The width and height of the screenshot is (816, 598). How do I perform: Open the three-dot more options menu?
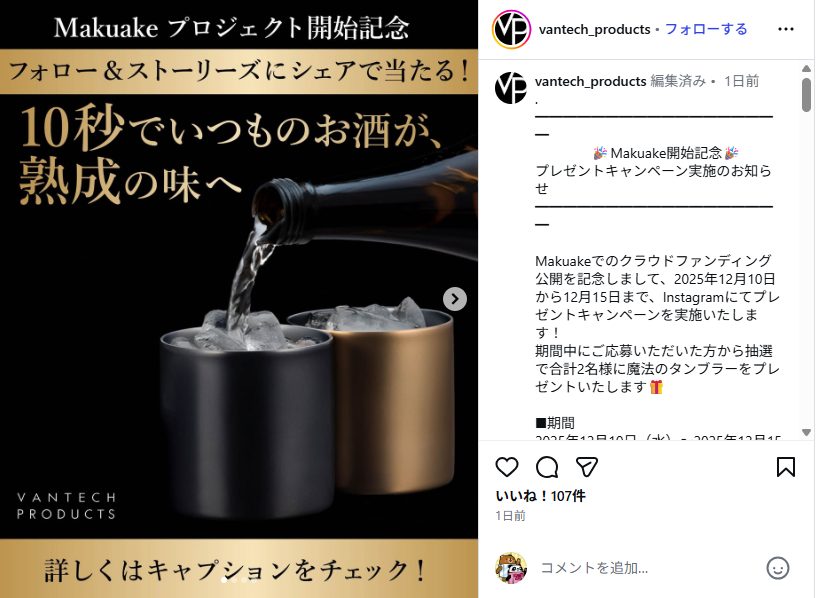[785, 29]
